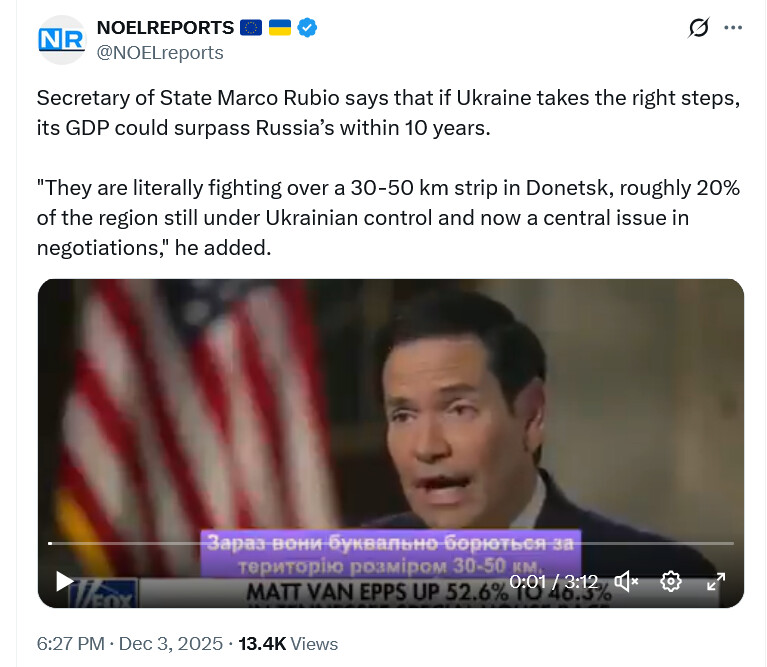Image resolution: width=767 pixels, height=667 pixels.
Task: Open the three-dot more options menu
Action: (733, 28)
